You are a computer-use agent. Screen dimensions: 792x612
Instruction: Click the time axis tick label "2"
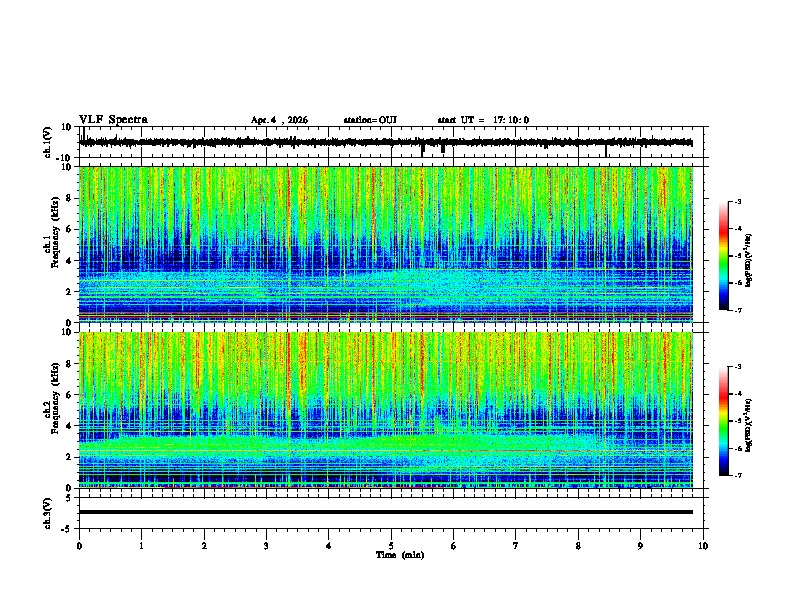[x=204, y=546]
